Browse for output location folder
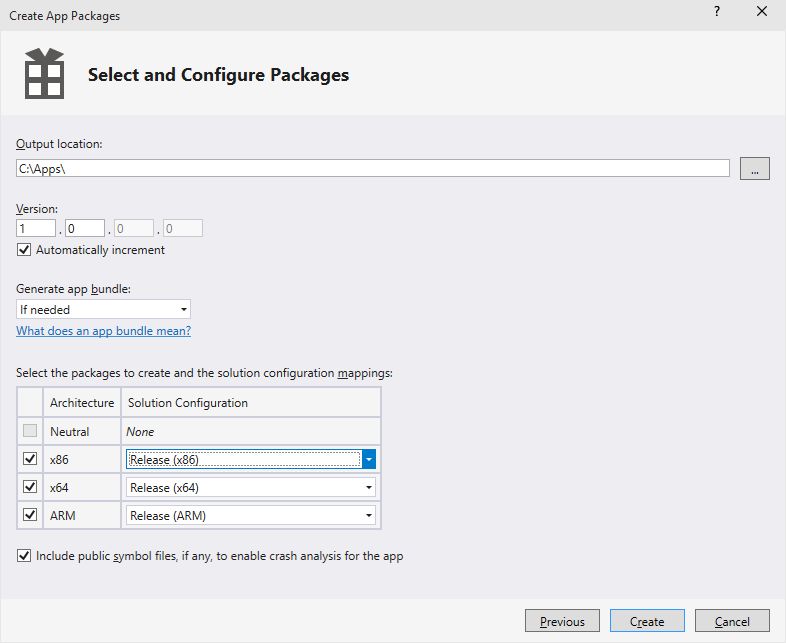Screen dimensions: 786x643 tap(754, 169)
